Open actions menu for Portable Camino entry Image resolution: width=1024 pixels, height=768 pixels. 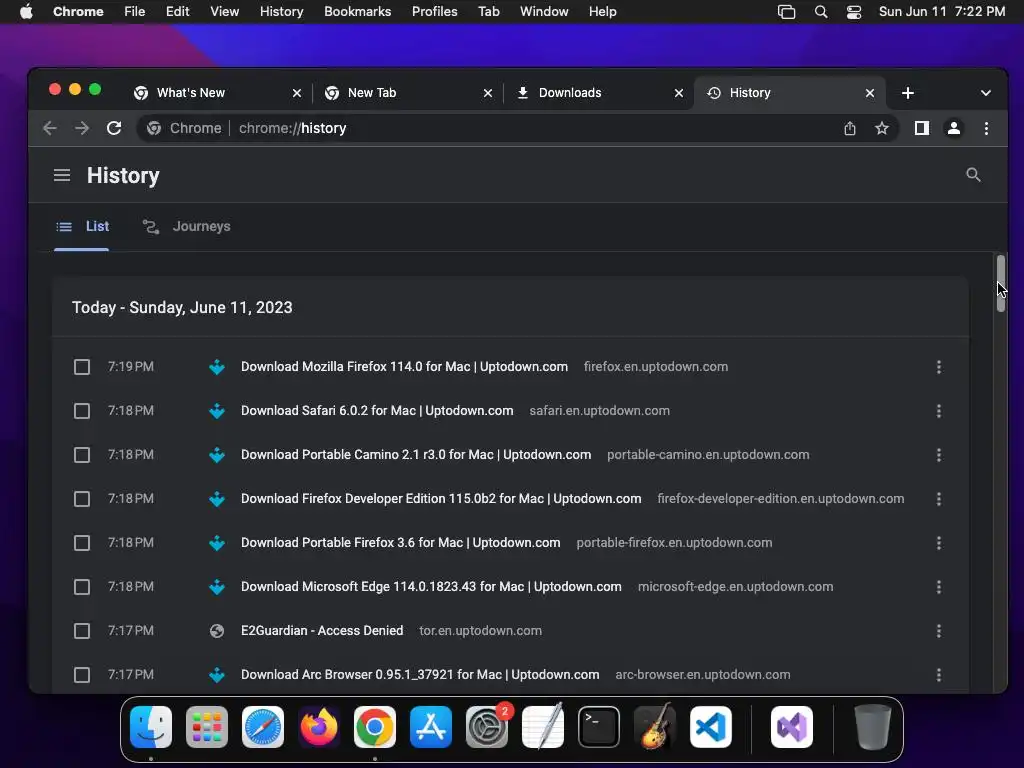(938, 455)
